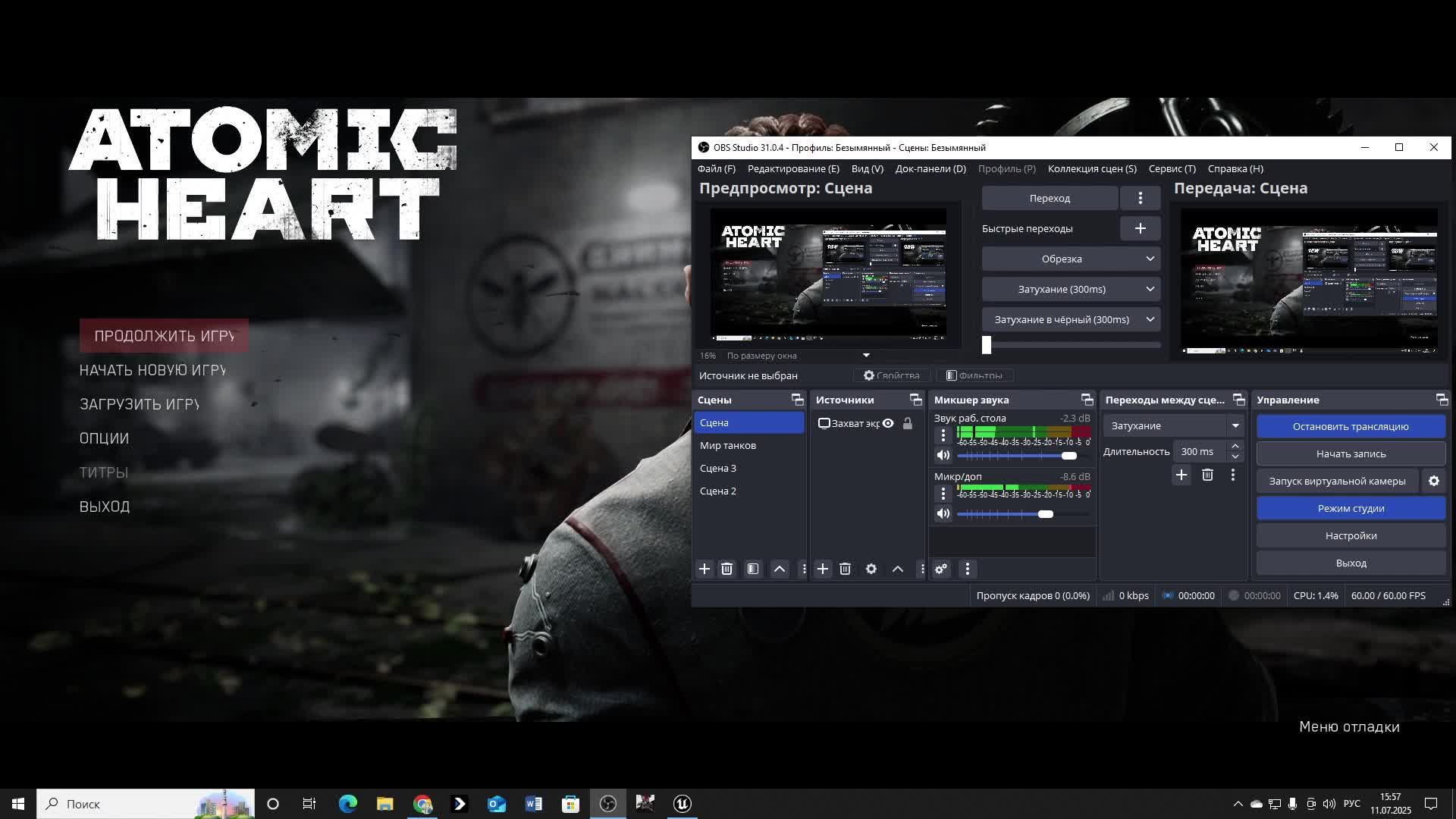Open the Справка (H) menu
Screen dimensions: 1456x819
pos(1235,168)
